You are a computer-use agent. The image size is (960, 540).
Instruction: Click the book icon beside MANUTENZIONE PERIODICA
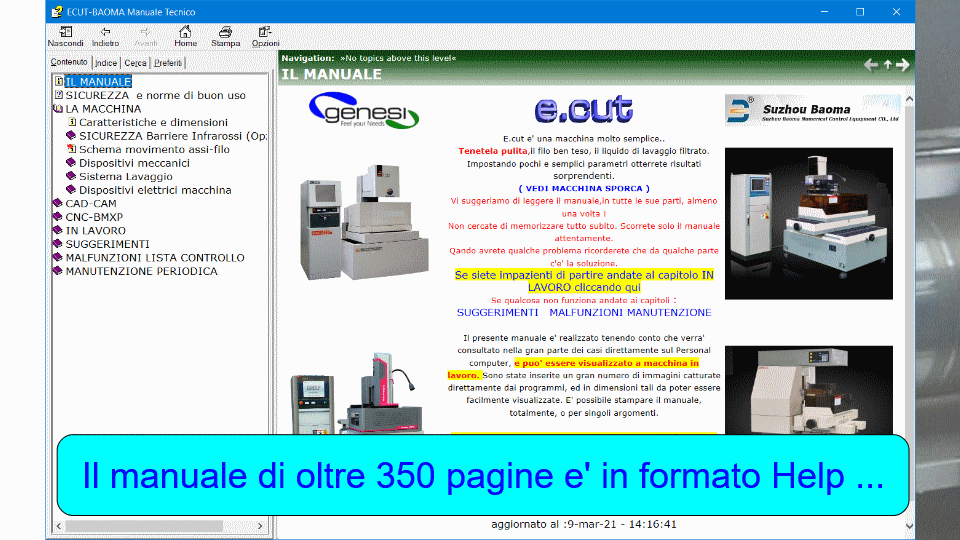58,271
